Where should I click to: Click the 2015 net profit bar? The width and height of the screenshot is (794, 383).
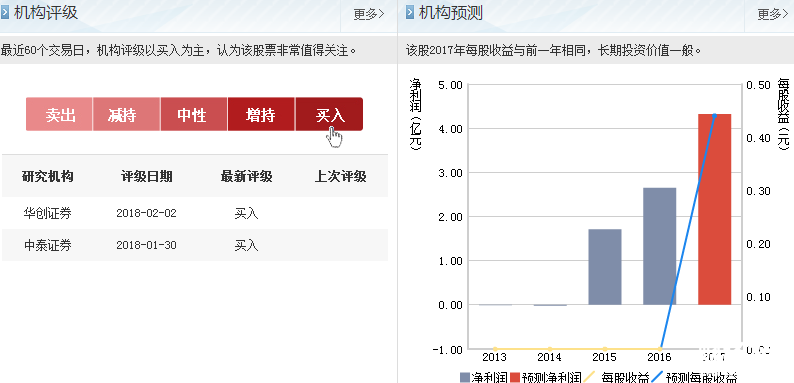(x=605, y=267)
